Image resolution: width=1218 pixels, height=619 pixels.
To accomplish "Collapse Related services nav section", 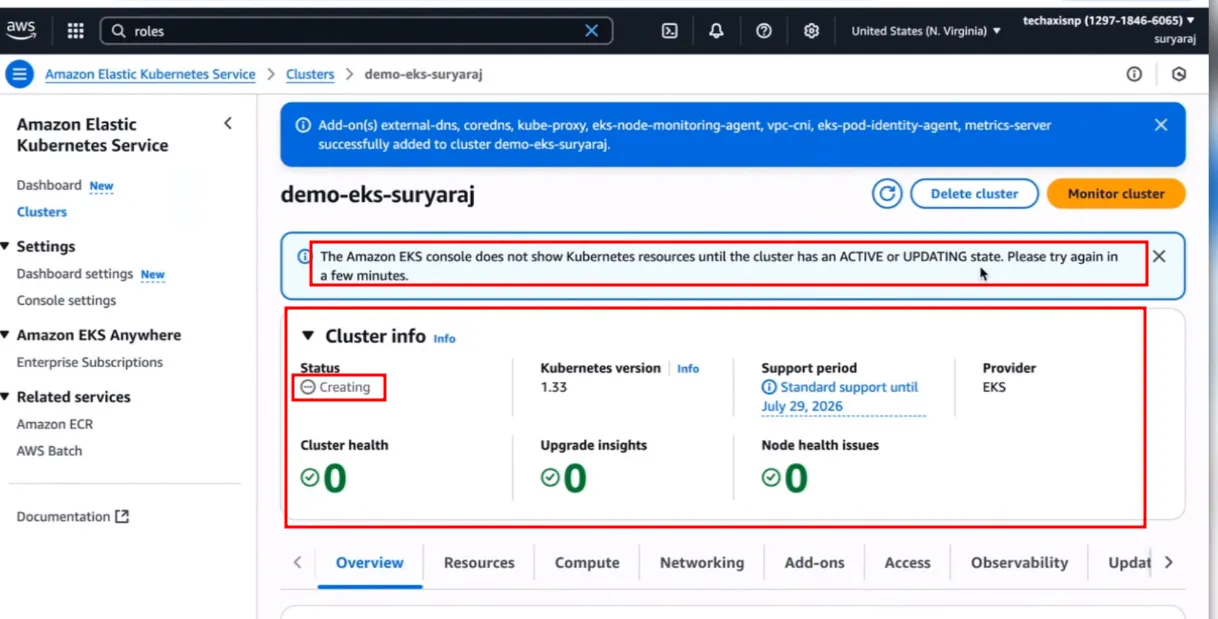I will tap(7, 397).
